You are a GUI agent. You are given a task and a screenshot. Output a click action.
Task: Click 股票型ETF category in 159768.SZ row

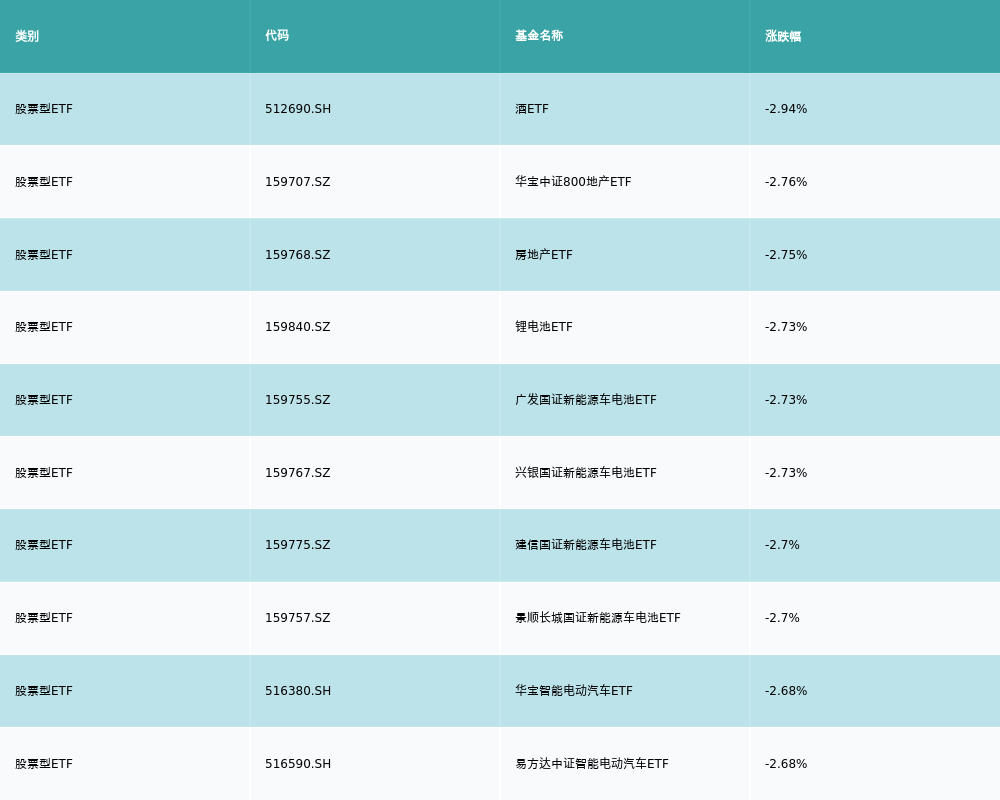[44, 255]
